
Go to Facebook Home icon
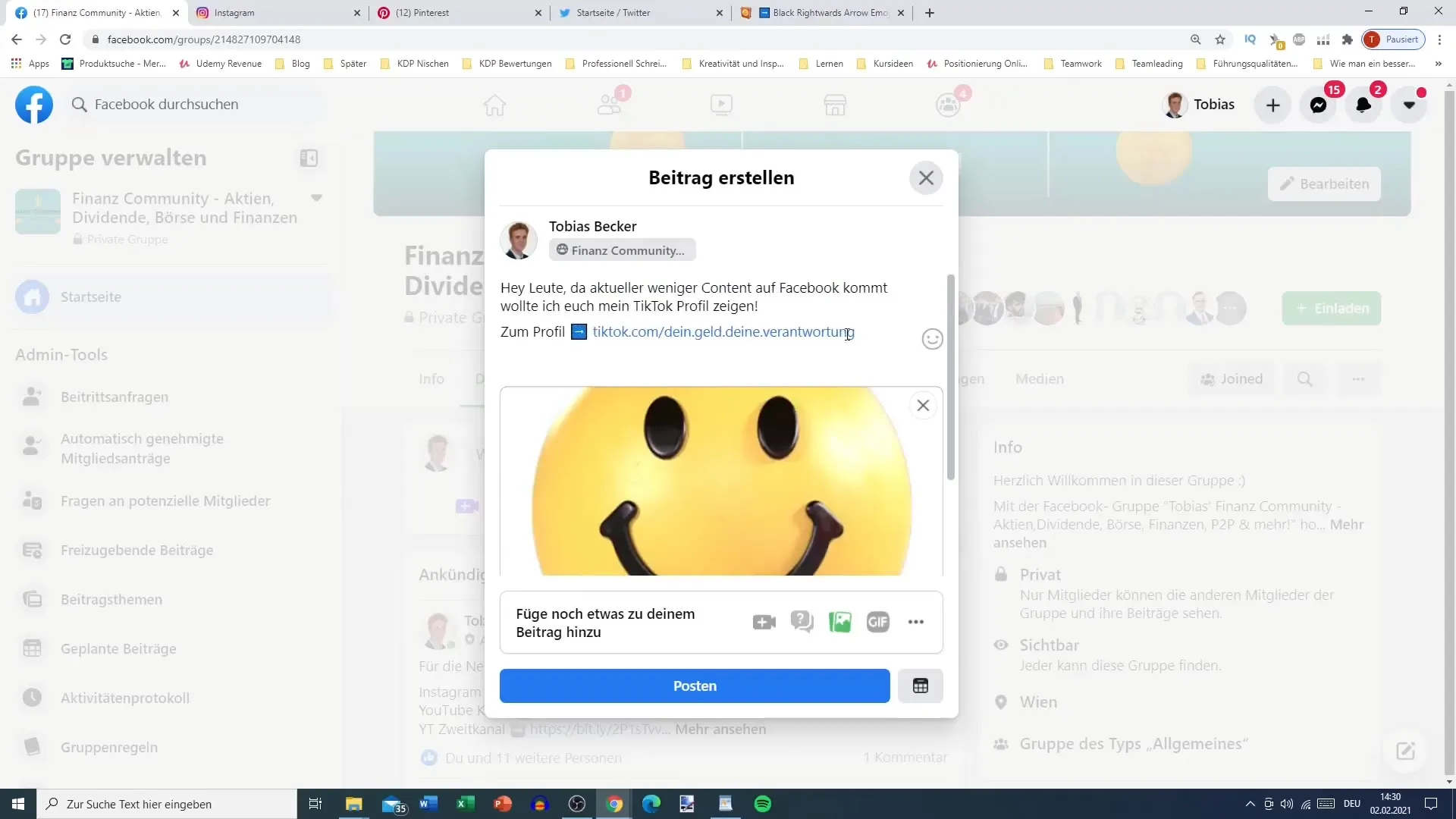tap(494, 105)
